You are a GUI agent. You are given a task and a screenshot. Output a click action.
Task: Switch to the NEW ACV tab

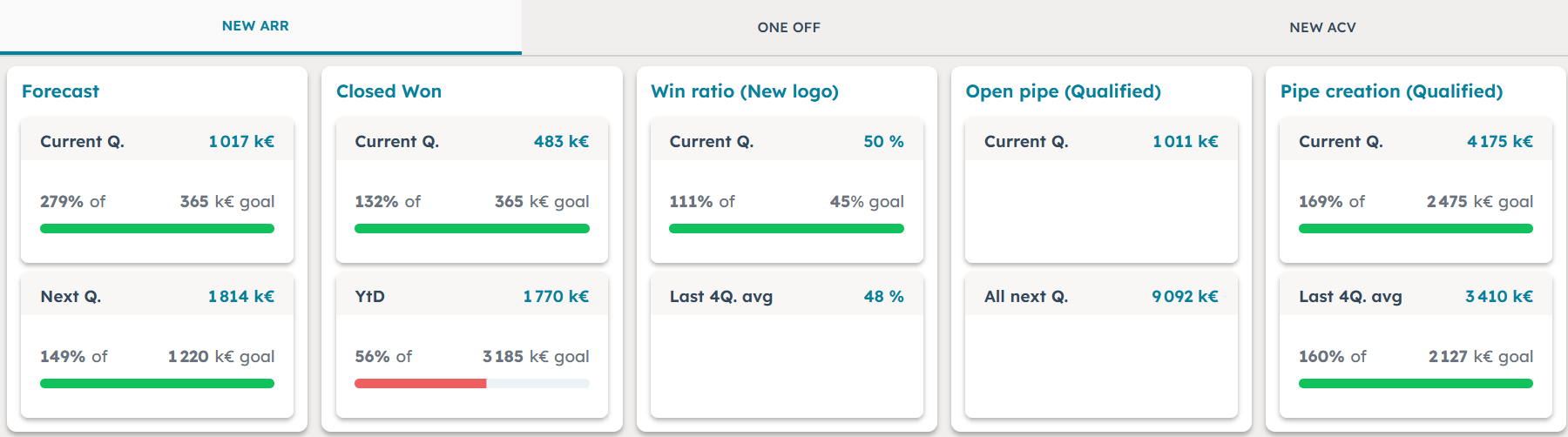(1322, 27)
